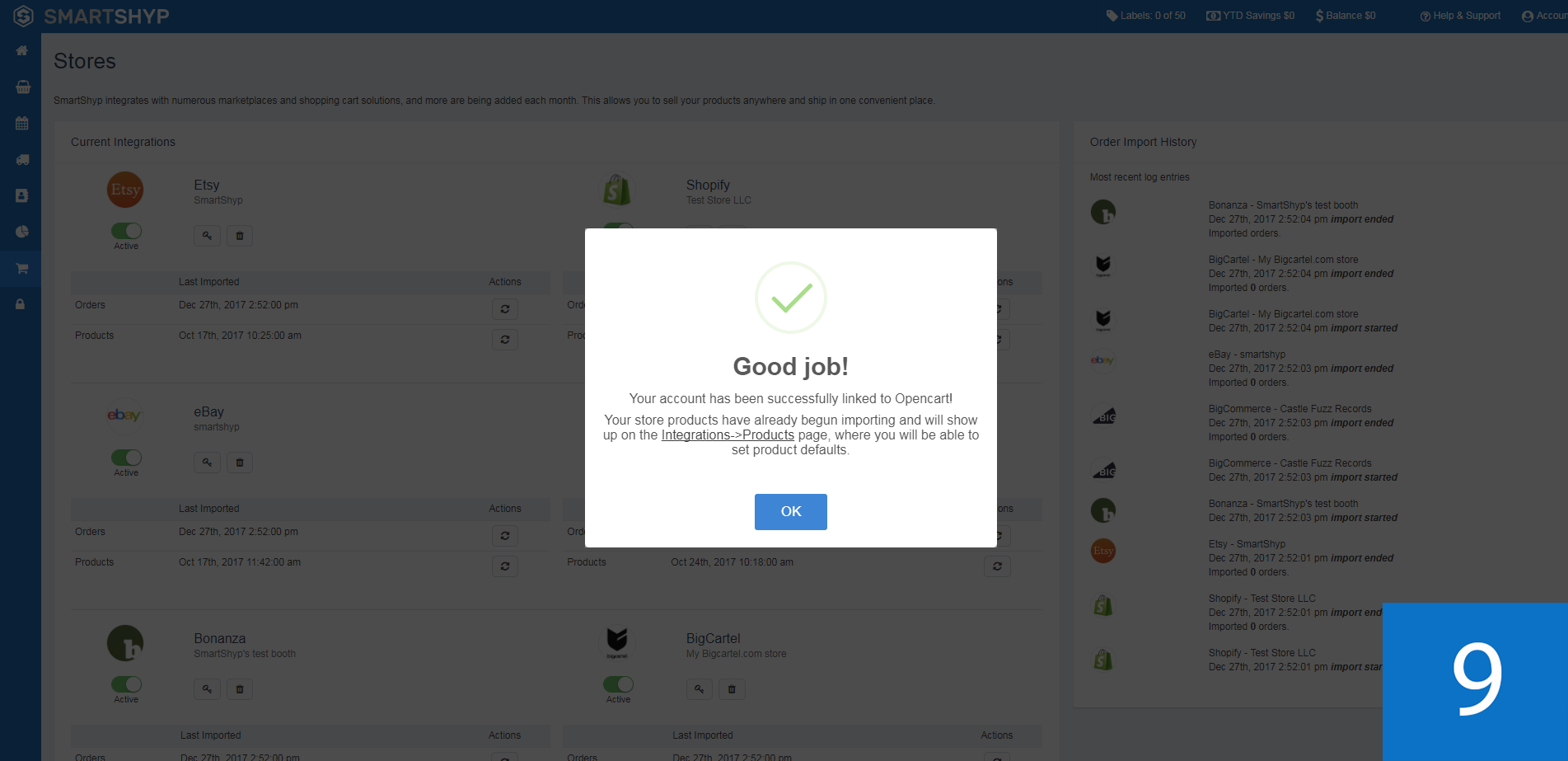Refresh Etsy Products import
Image resolution: width=1568 pixels, height=761 pixels.
505,340
